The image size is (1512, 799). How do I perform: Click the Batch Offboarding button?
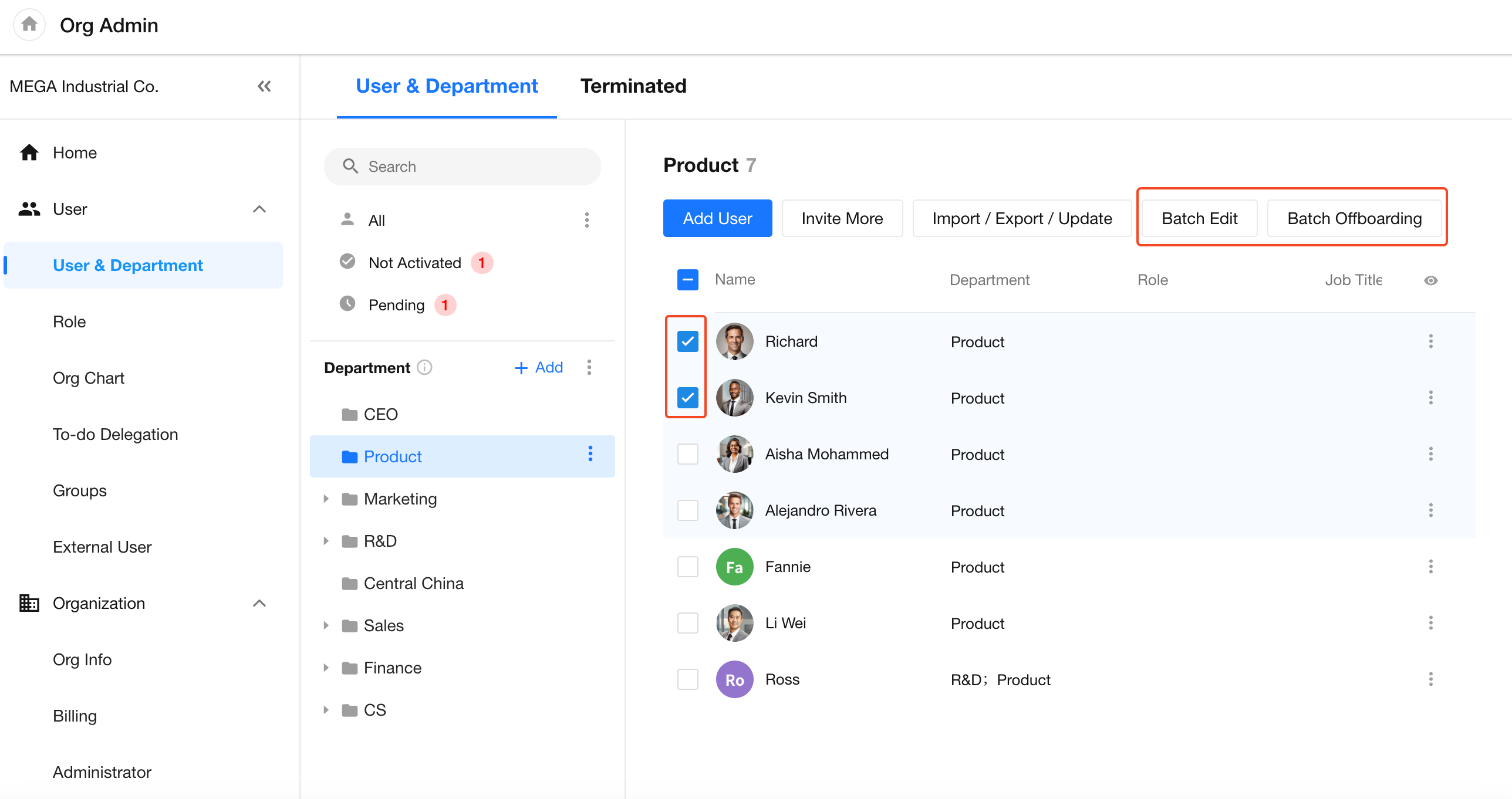[1354, 218]
